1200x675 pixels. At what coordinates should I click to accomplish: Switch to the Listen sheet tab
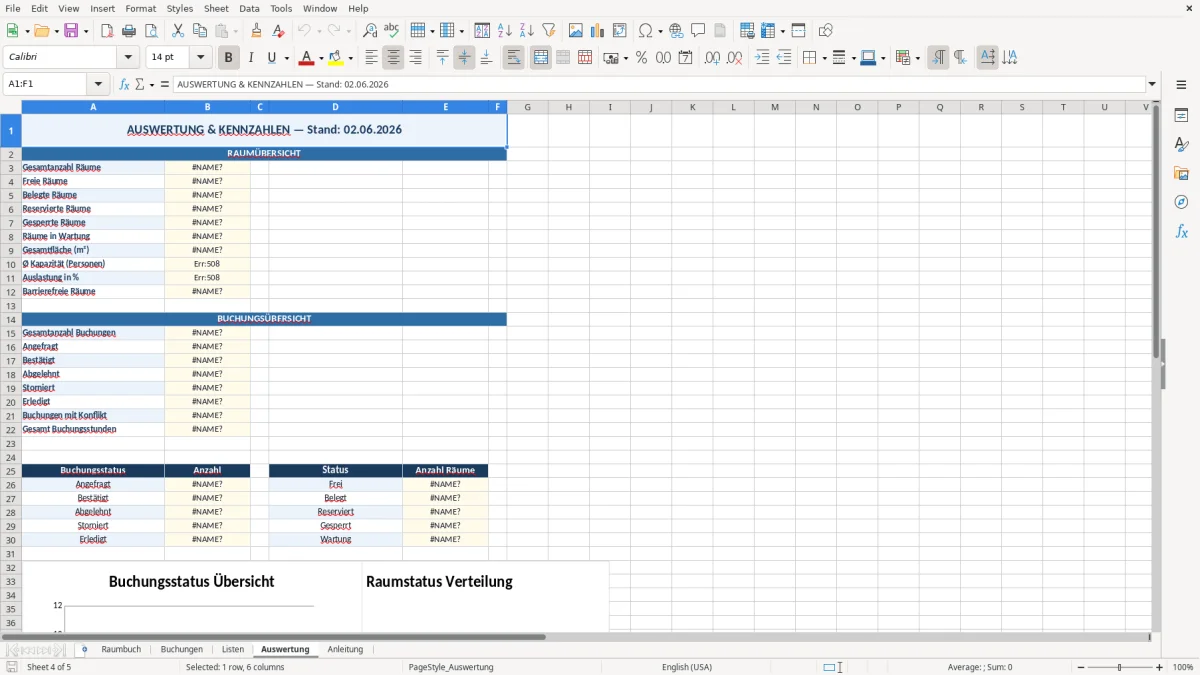coord(233,649)
